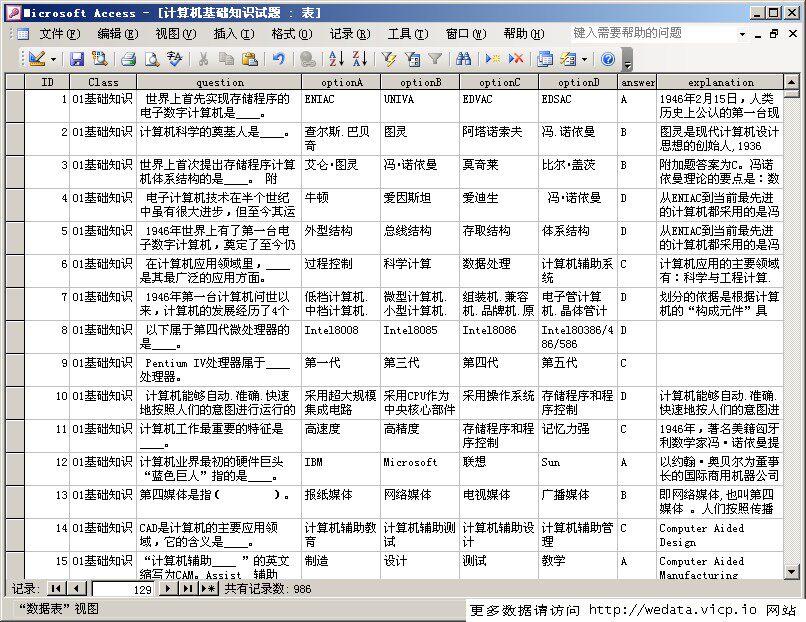806x622 pixels.
Task: Apply Filter By Selection icon
Action: point(389,59)
